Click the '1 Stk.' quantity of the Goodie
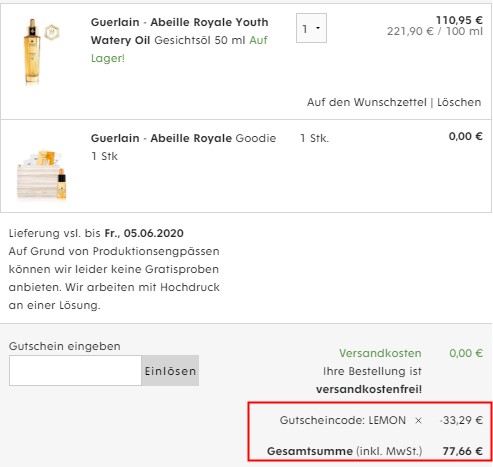Viewport: 493px width, 467px height. 314,138
